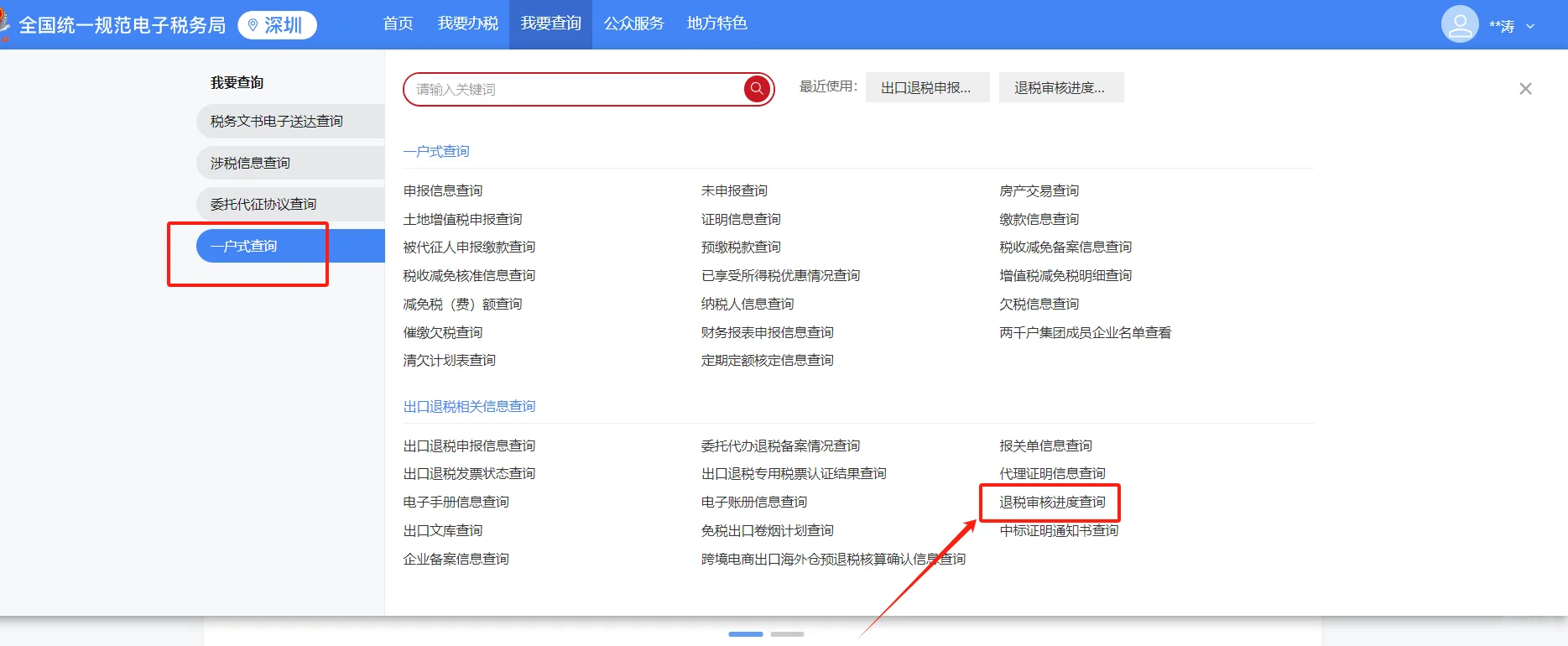Image resolution: width=1568 pixels, height=646 pixels.
Task: Open 电子手册信息查询 link
Action: click(x=456, y=502)
